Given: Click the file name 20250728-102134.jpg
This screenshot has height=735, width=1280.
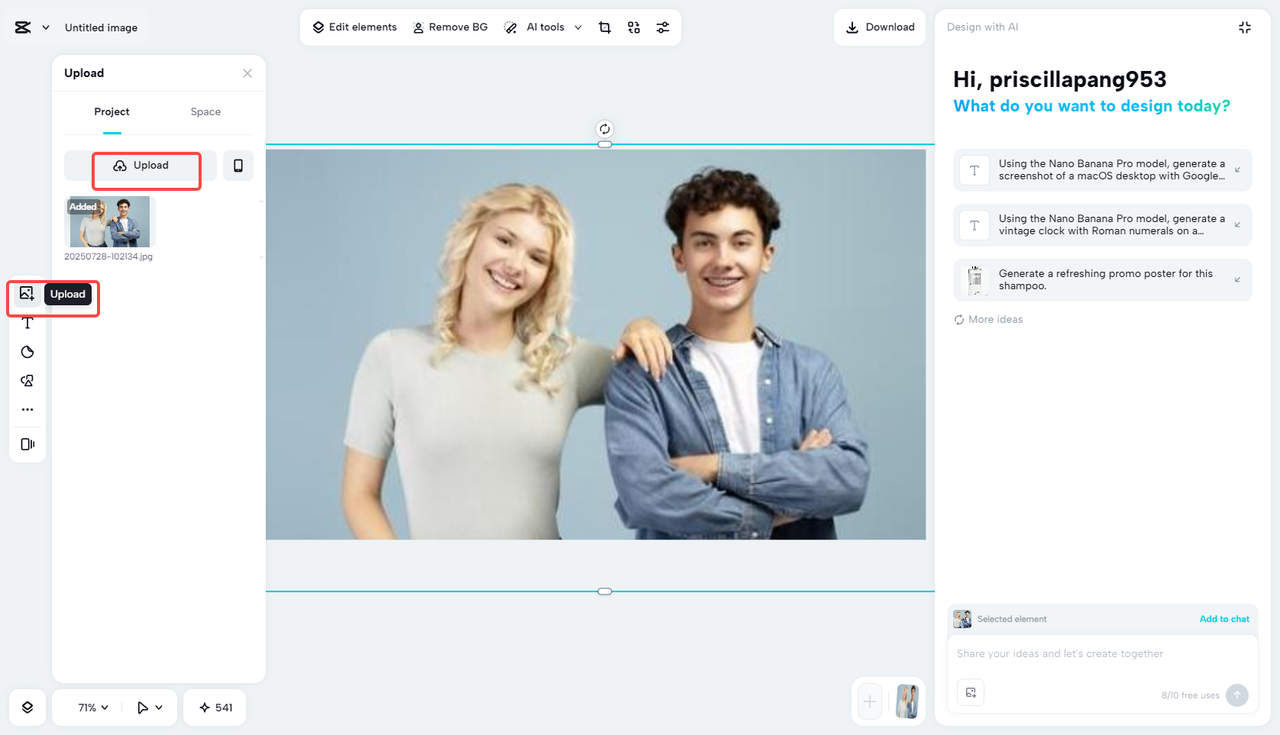Looking at the screenshot, I should pos(108,257).
